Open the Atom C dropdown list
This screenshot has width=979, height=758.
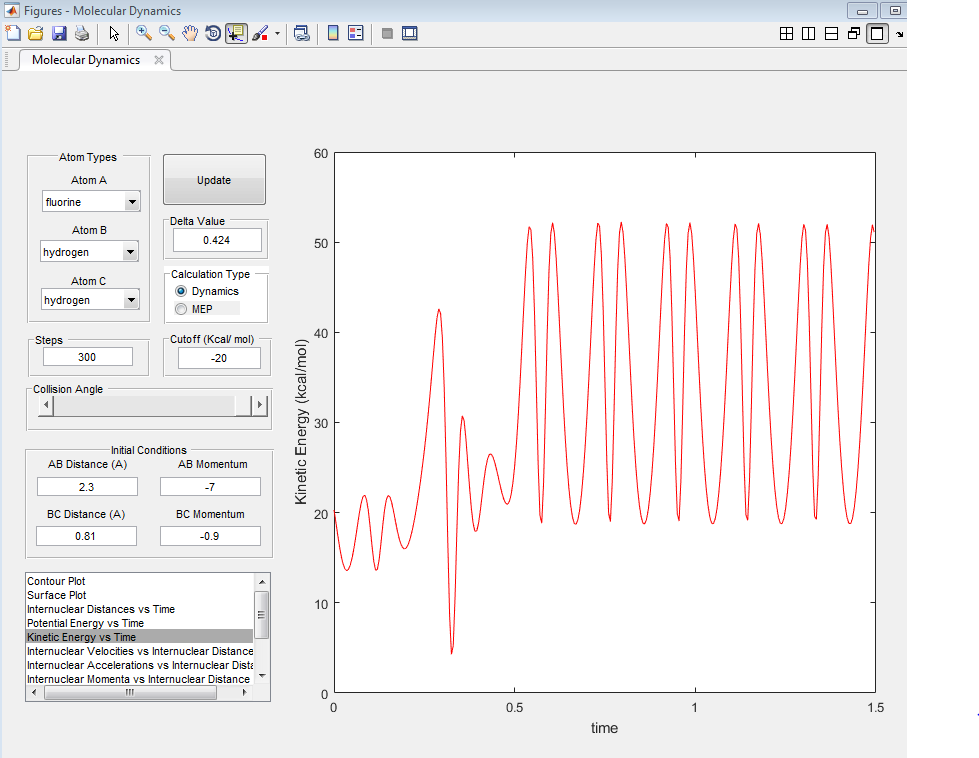coord(130,300)
